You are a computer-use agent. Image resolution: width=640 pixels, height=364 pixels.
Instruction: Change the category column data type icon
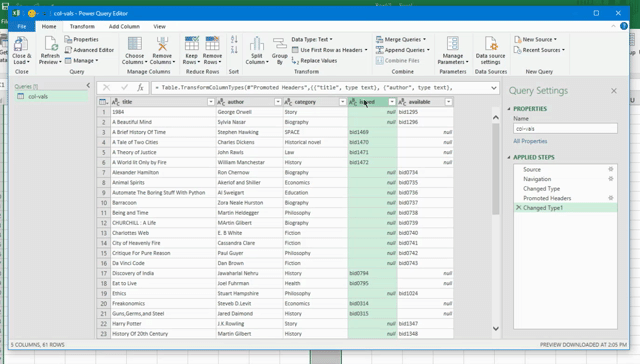288,102
